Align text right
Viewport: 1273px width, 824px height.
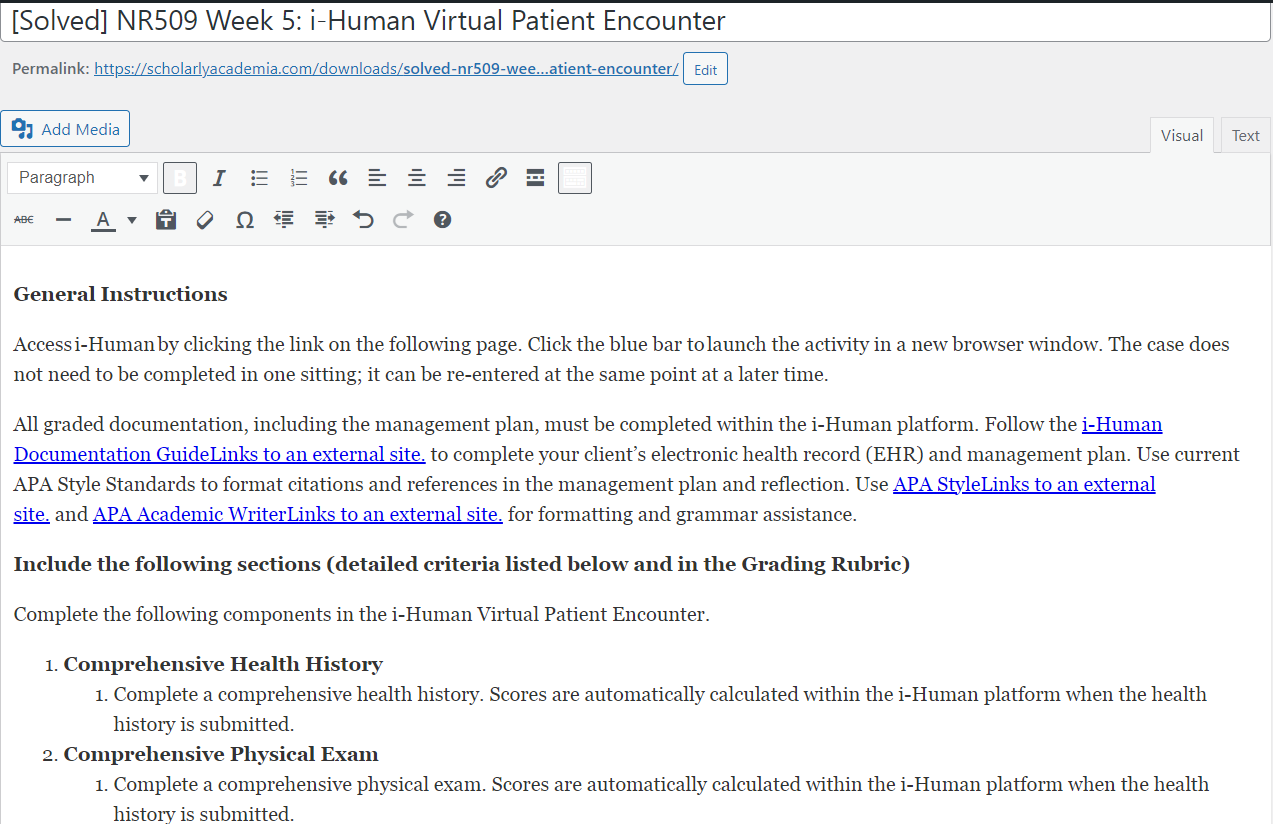456,178
